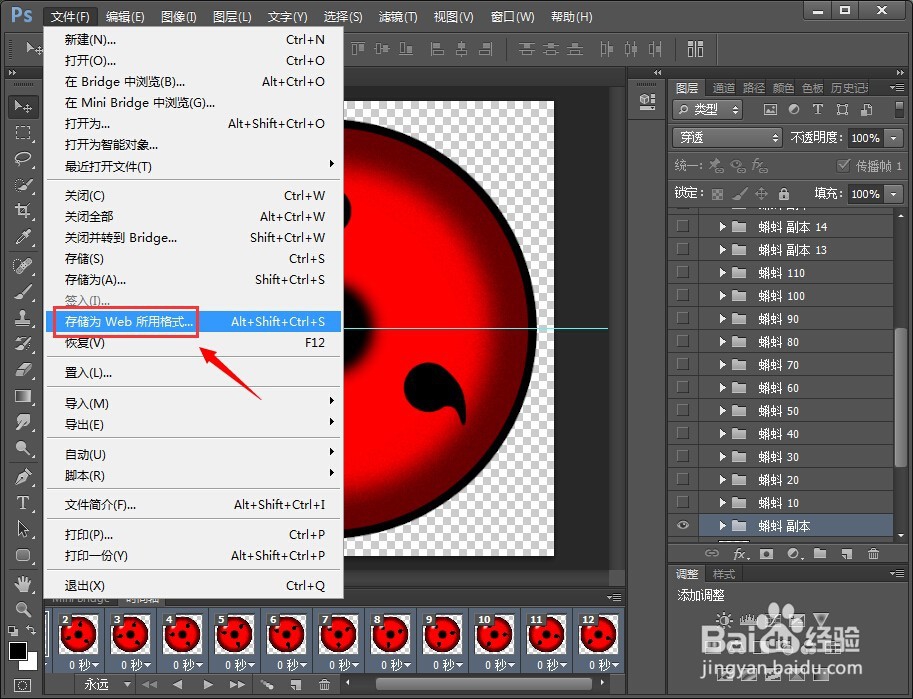Select the Eraser tool
The width and height of the screenshot is (913, 699).
click(23, 370)
